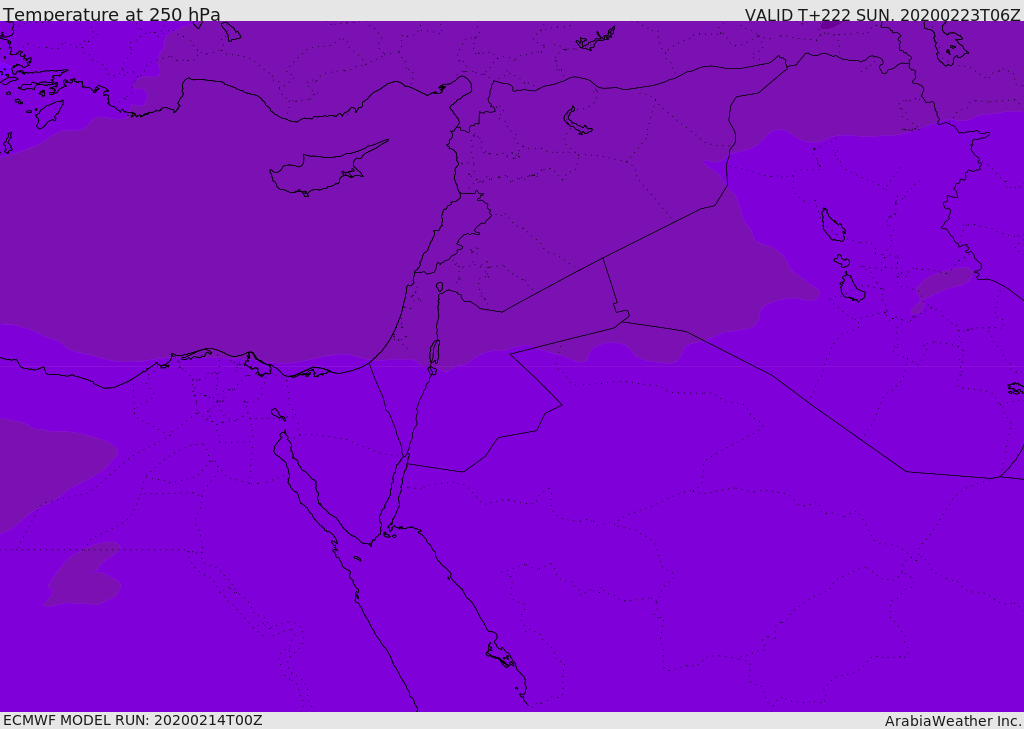Click the VALID T+222 timestamp text
This screenshot has width=1024, height=729.
tap(882, 15)
